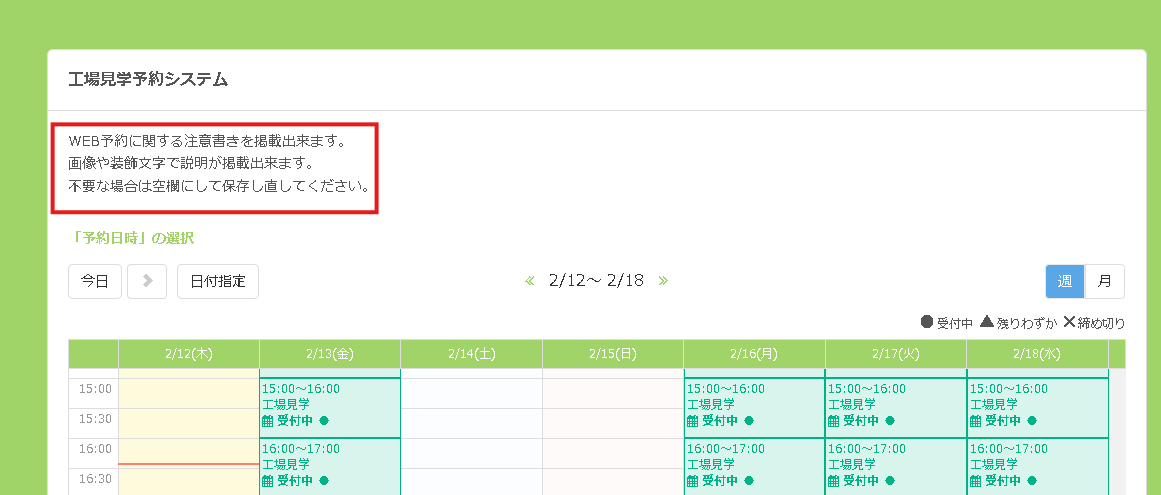Click calendar icon in 2/13 16:00 slot
Viewport: 1161px width, 495px height.
pos(267,481)
